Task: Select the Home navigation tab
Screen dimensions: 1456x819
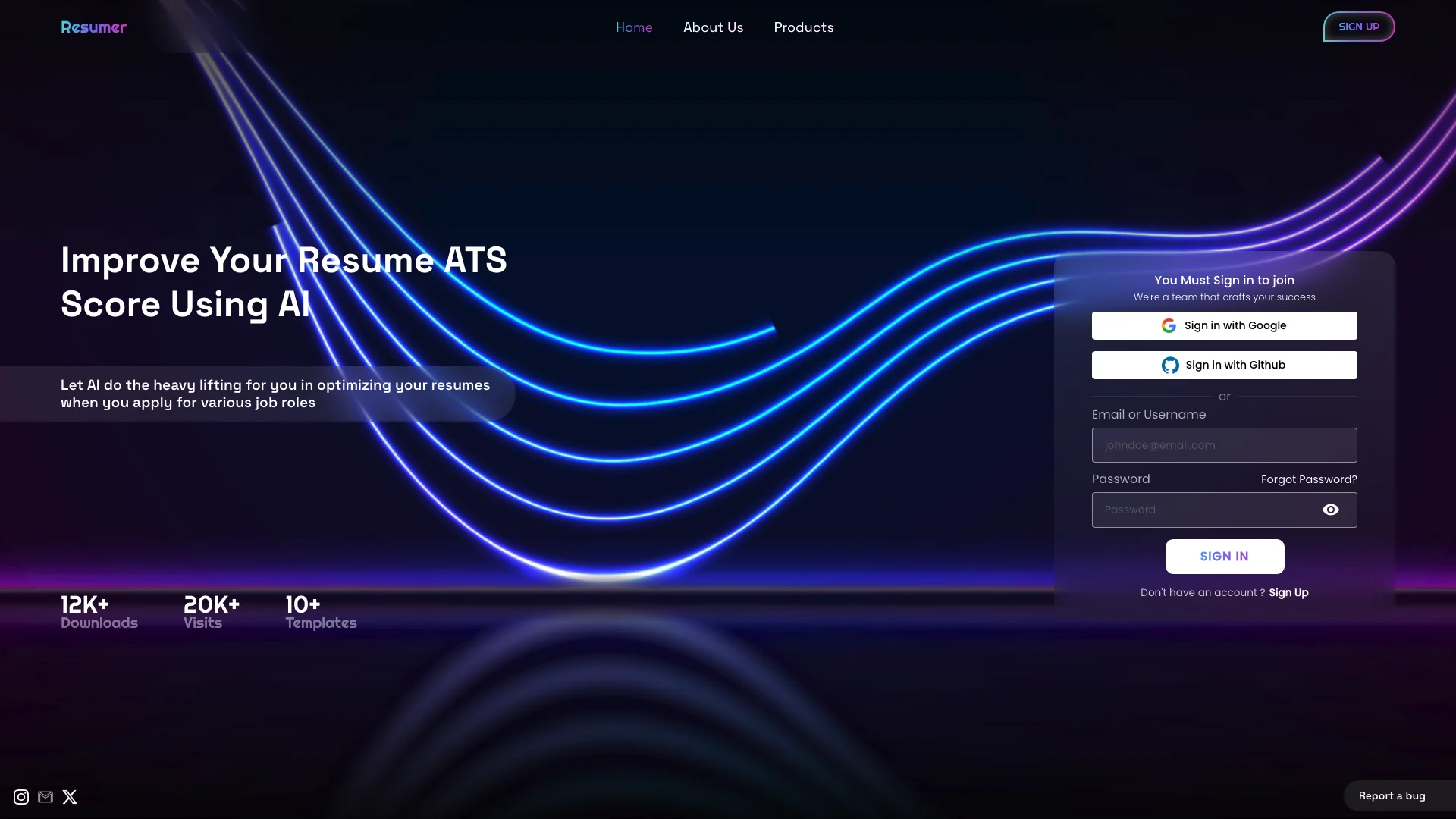Action: point(634,27)
